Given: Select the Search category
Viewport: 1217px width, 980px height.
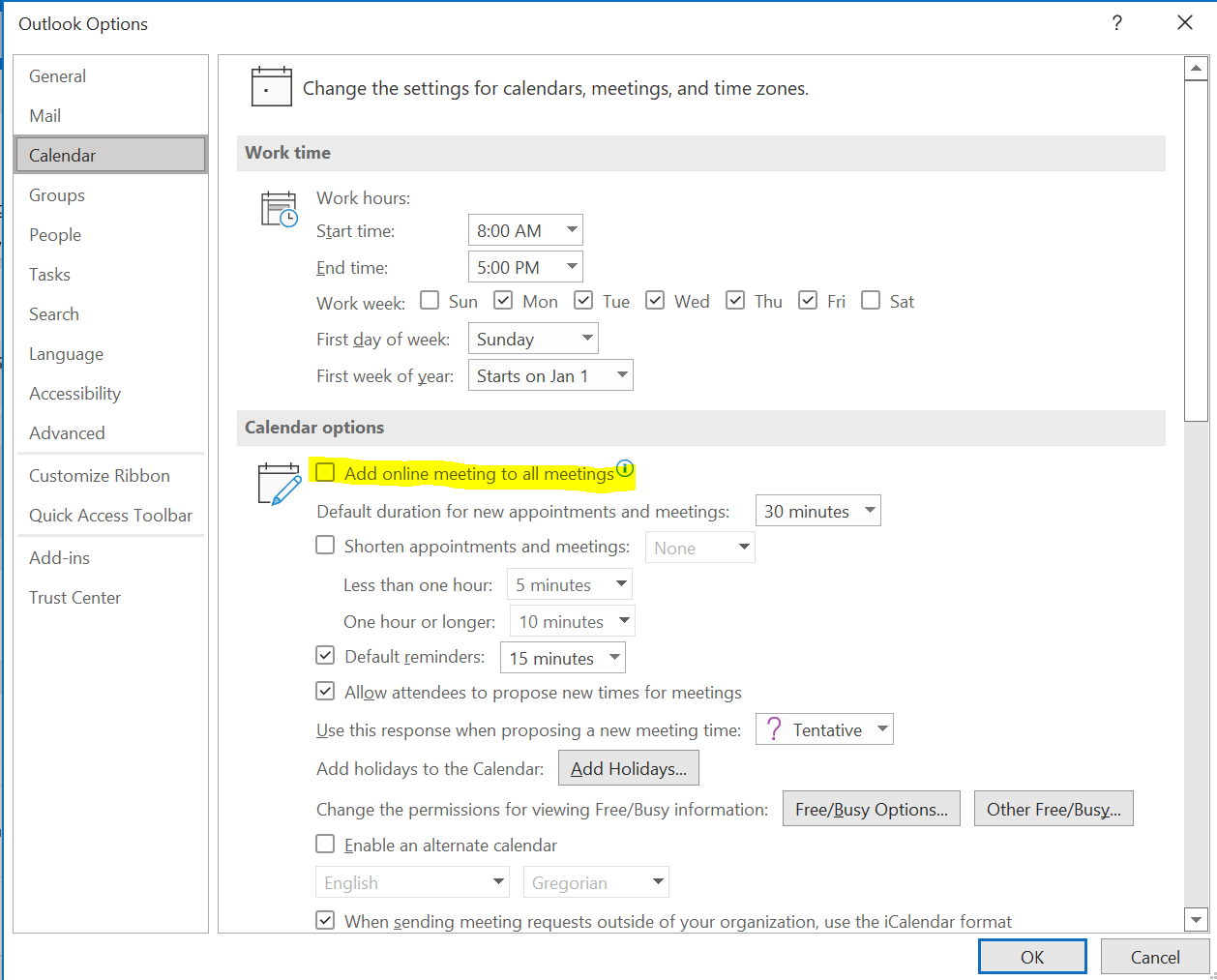Looking at the screenshot, I should [x=110, y=313].
